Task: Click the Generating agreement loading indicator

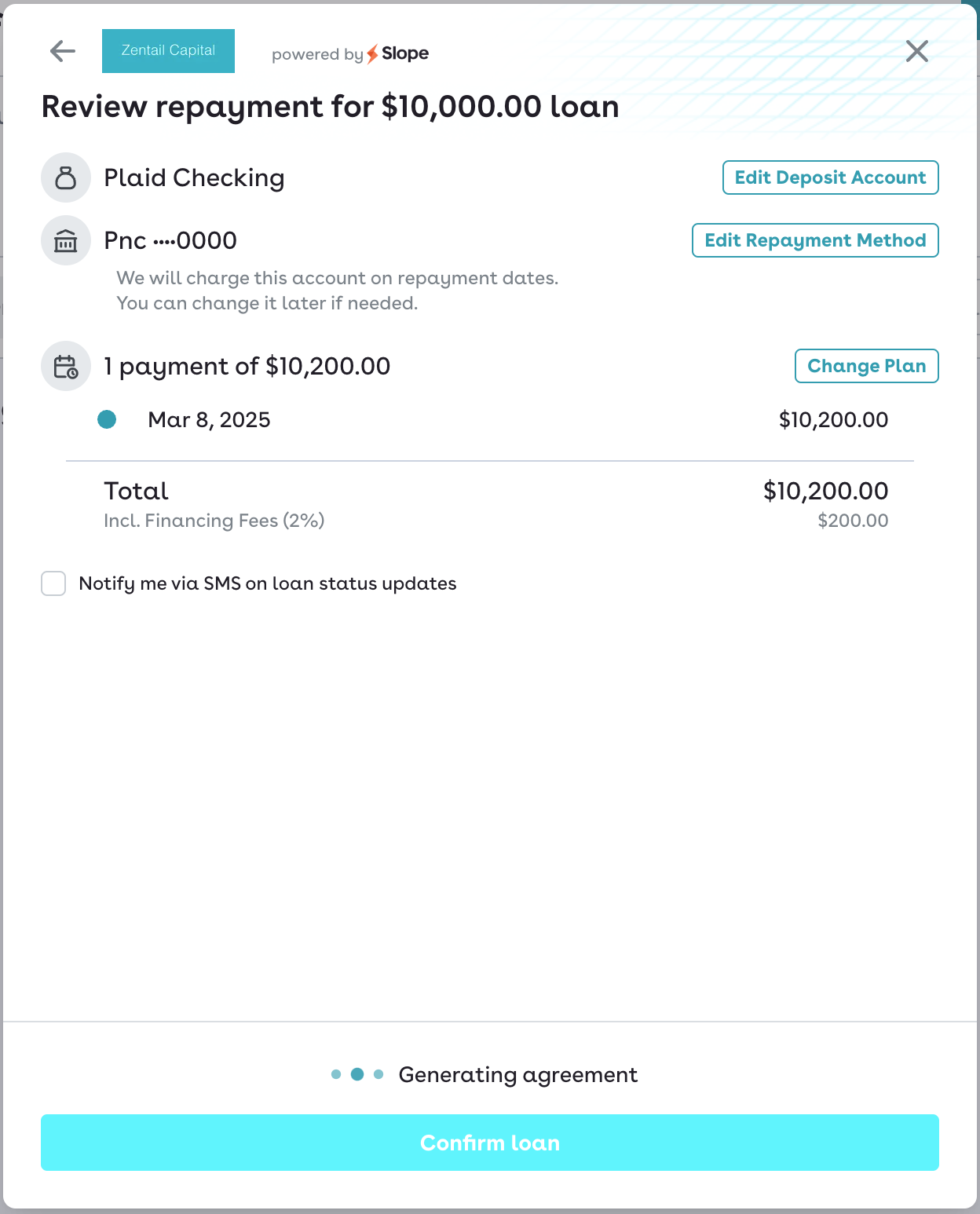Action: pos(357,1074)
